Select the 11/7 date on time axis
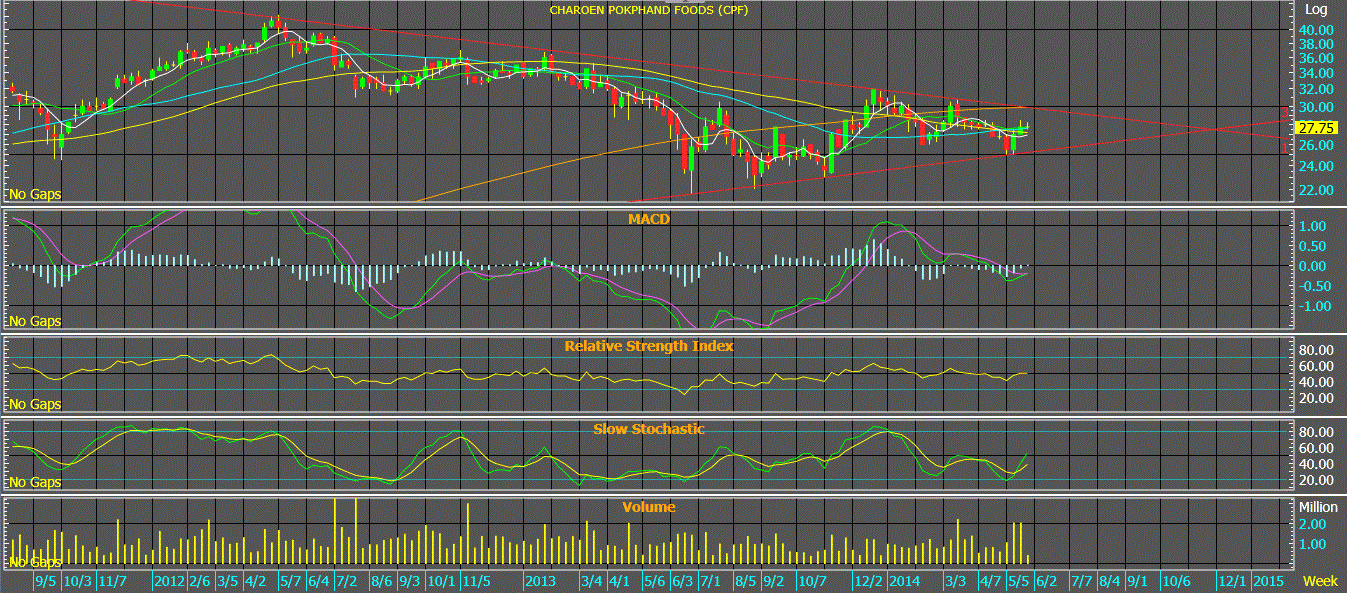Image resolution: width=1347 pixels, height=593 pixels. pos(112,581)
